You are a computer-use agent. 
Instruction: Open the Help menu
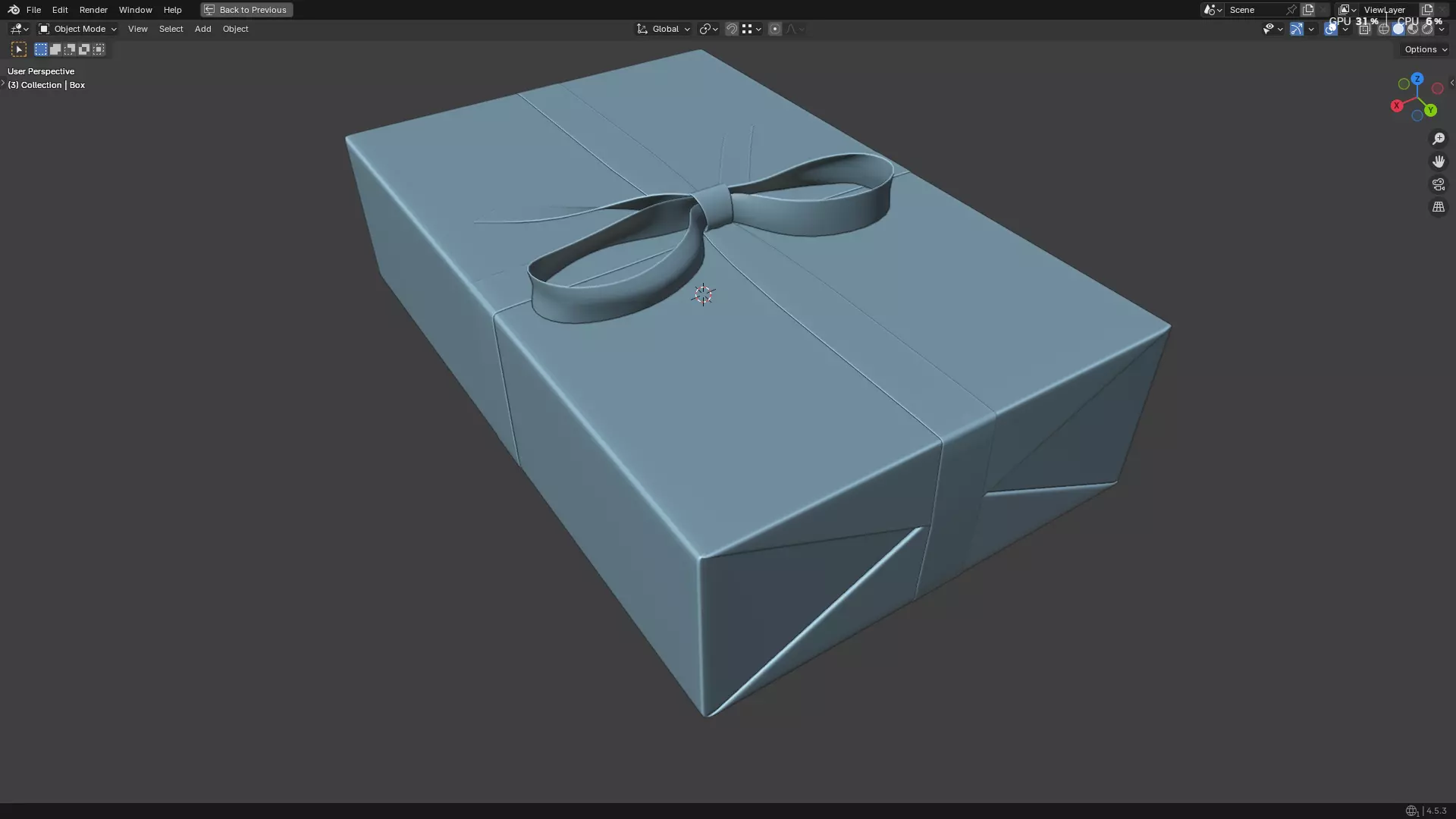[x=172, y=10]
